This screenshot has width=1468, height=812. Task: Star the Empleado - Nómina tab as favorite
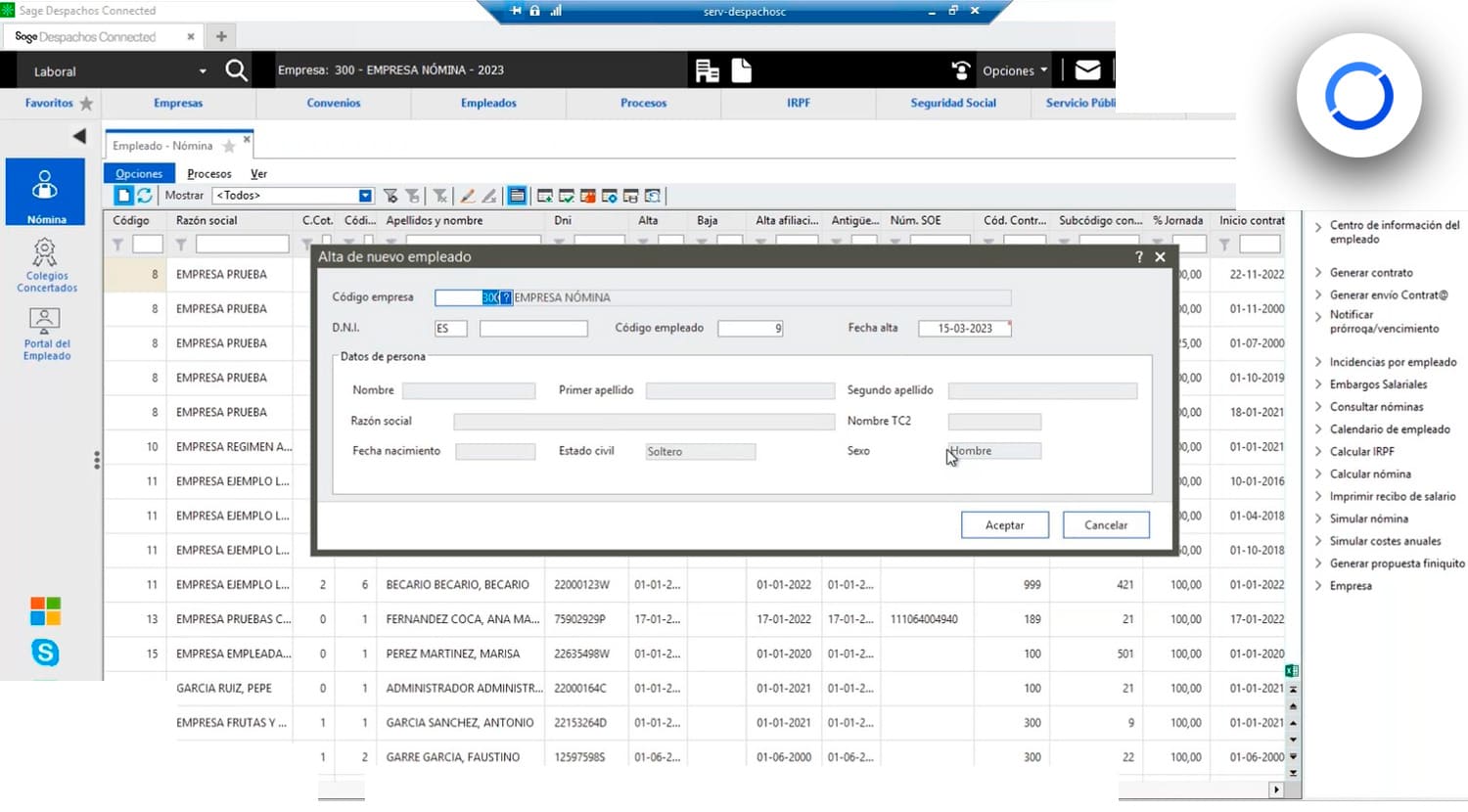tap(229, 146)
